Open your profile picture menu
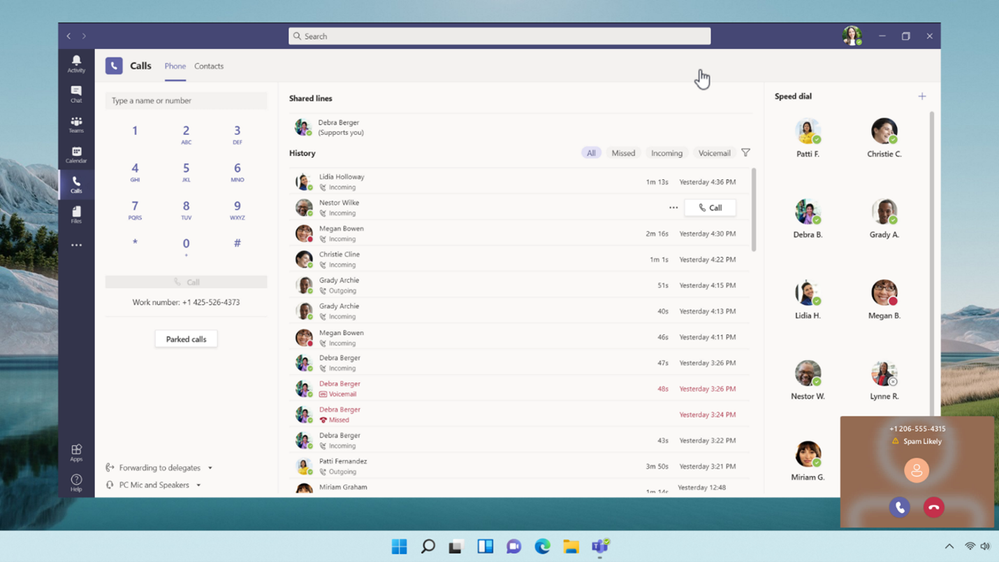The width and height of the screenshot is (999, 562). (852, 36)
